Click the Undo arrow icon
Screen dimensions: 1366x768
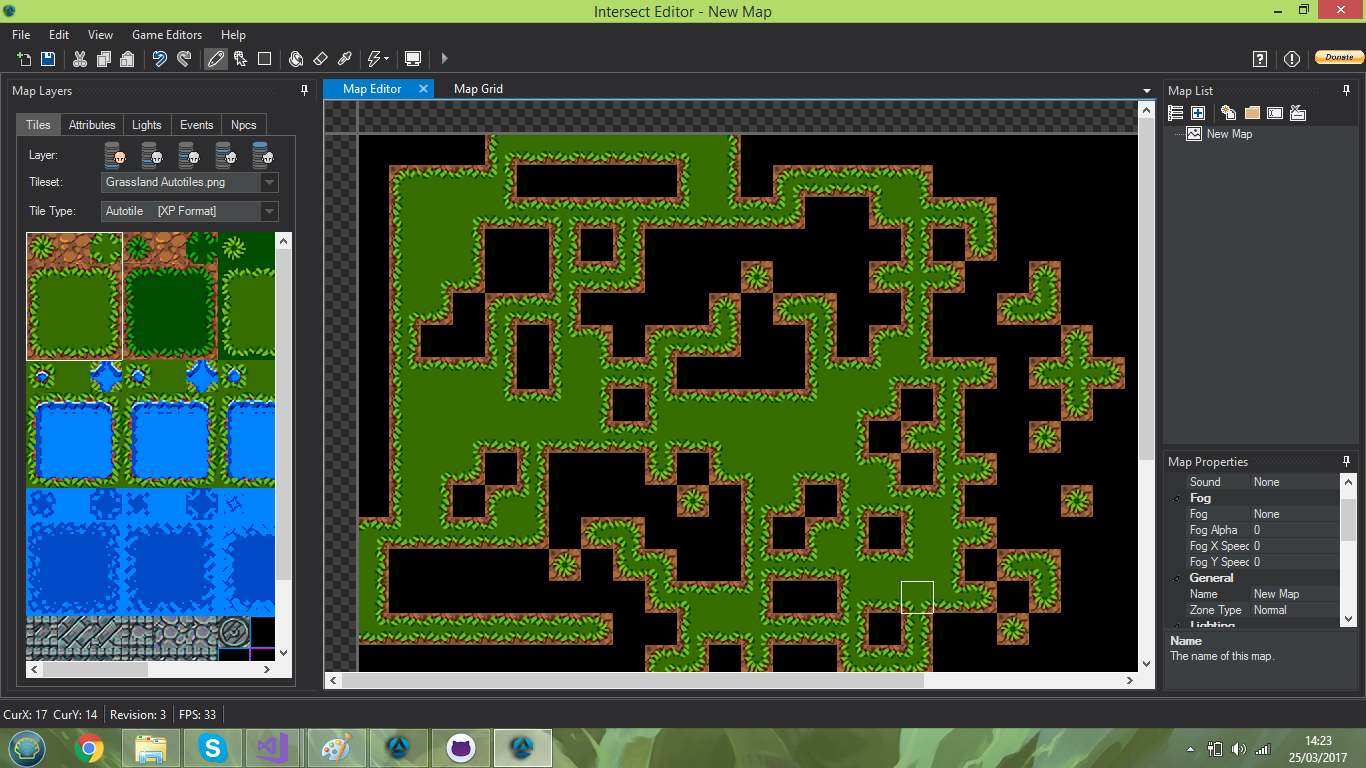pos(159,59)
